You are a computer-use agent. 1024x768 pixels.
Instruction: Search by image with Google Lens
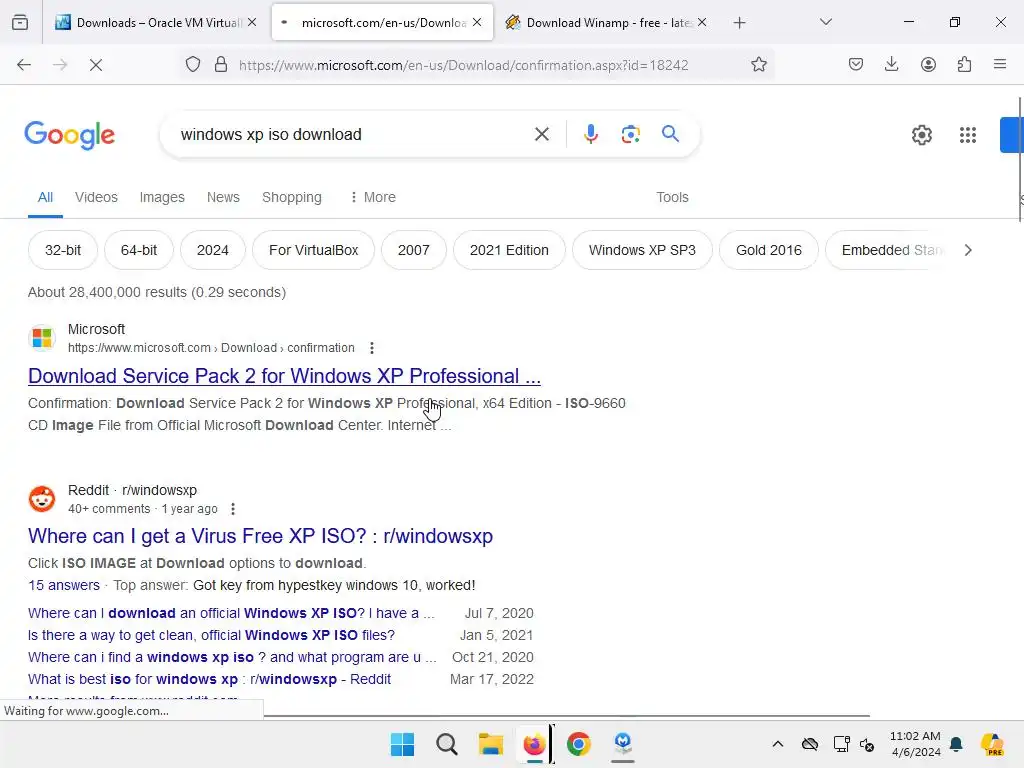click(x=630, y=135)
